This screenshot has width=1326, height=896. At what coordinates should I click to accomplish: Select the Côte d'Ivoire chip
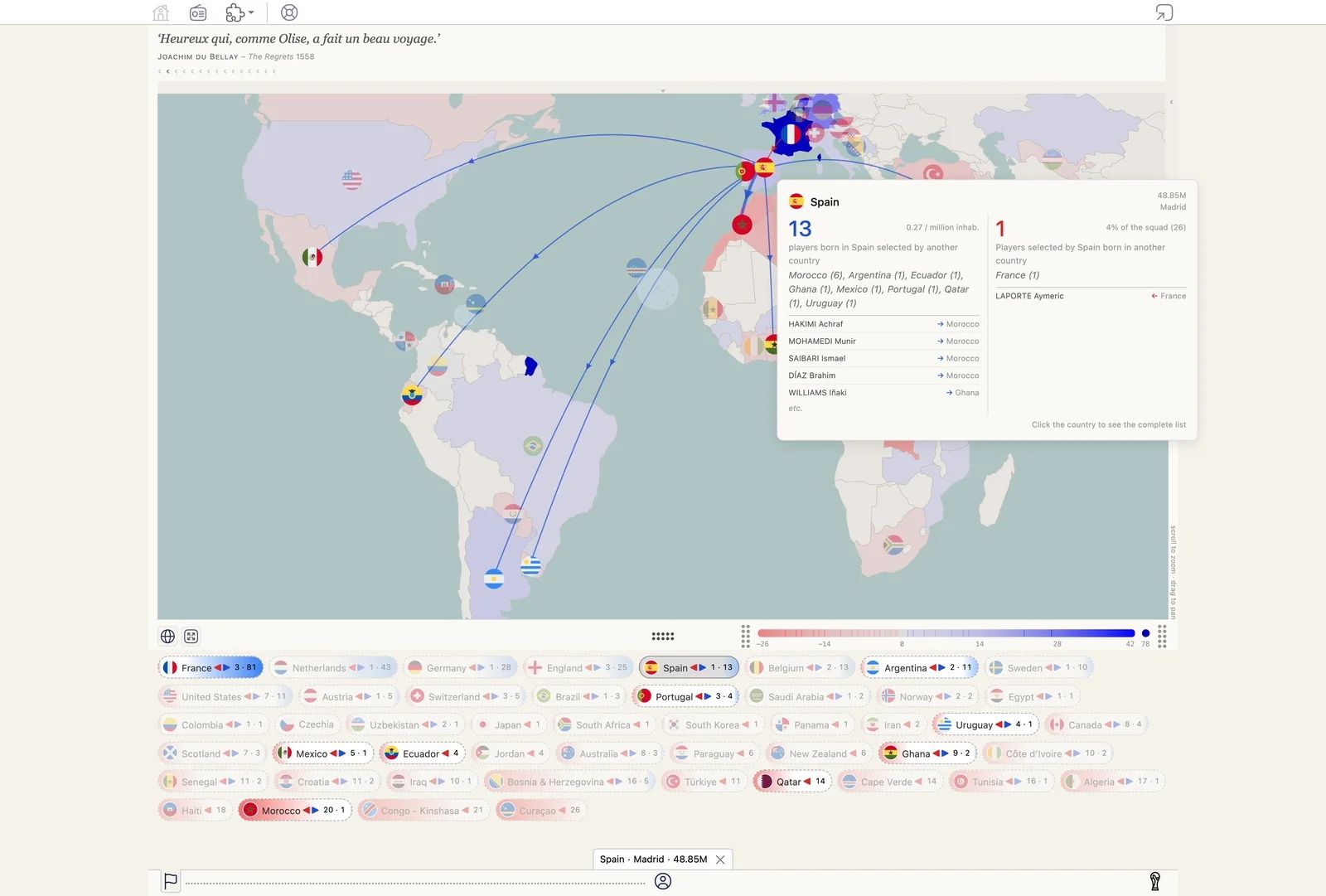click(1047, 753)
